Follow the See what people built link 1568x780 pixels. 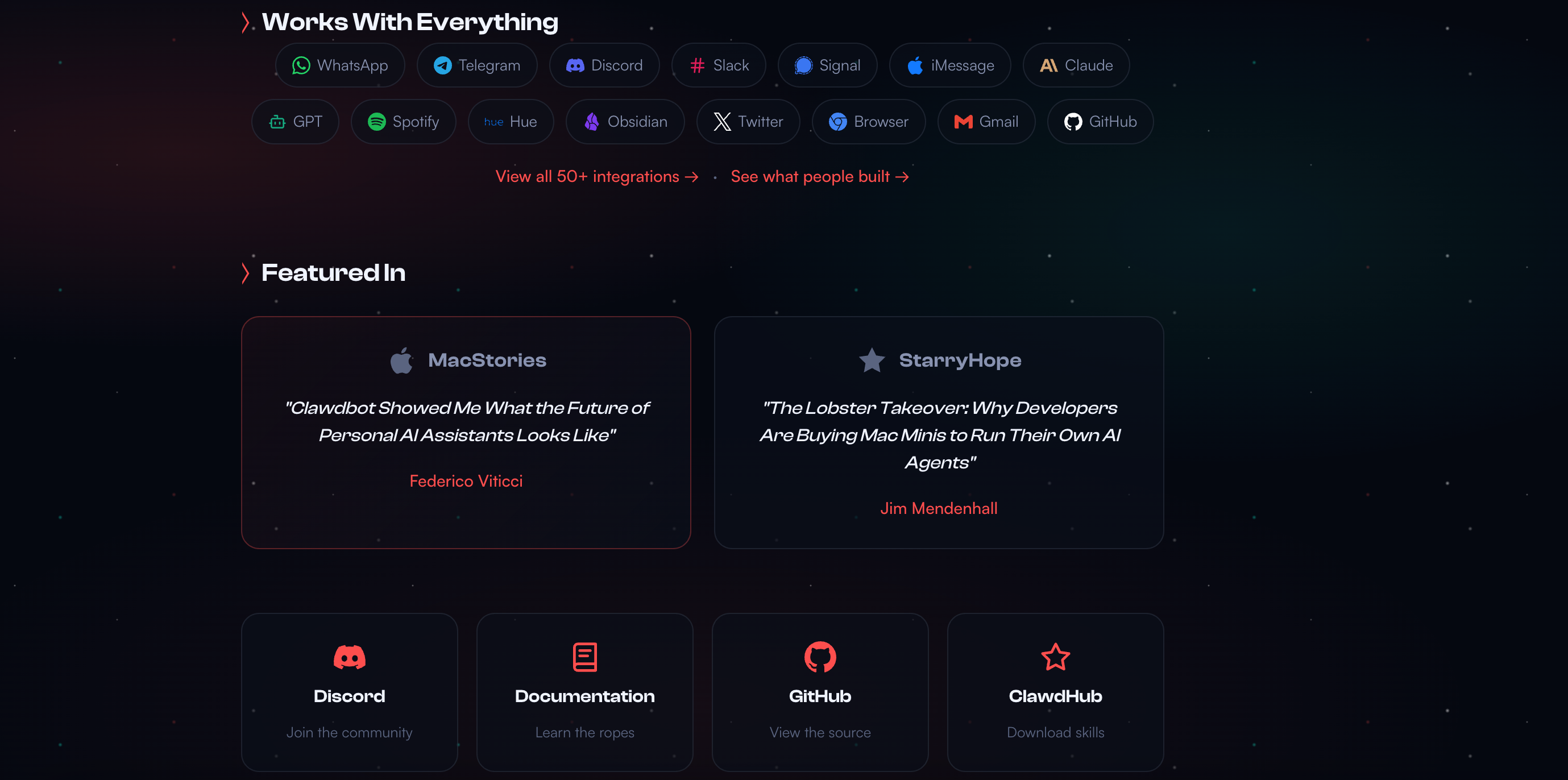pyautogui.click(x=819, y=177)
